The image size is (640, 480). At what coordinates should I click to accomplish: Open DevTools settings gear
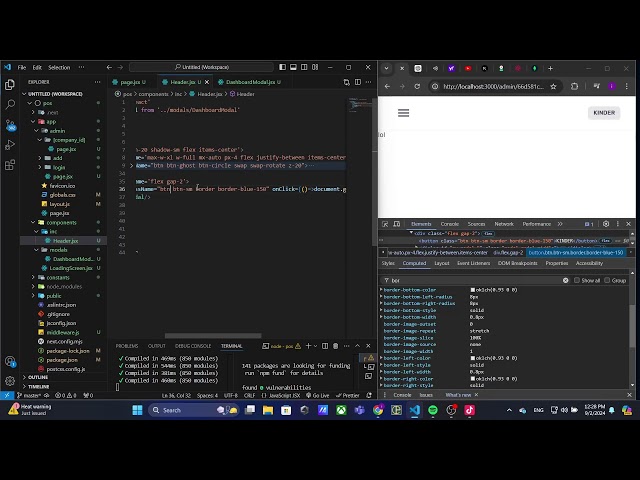pos(606,224)
